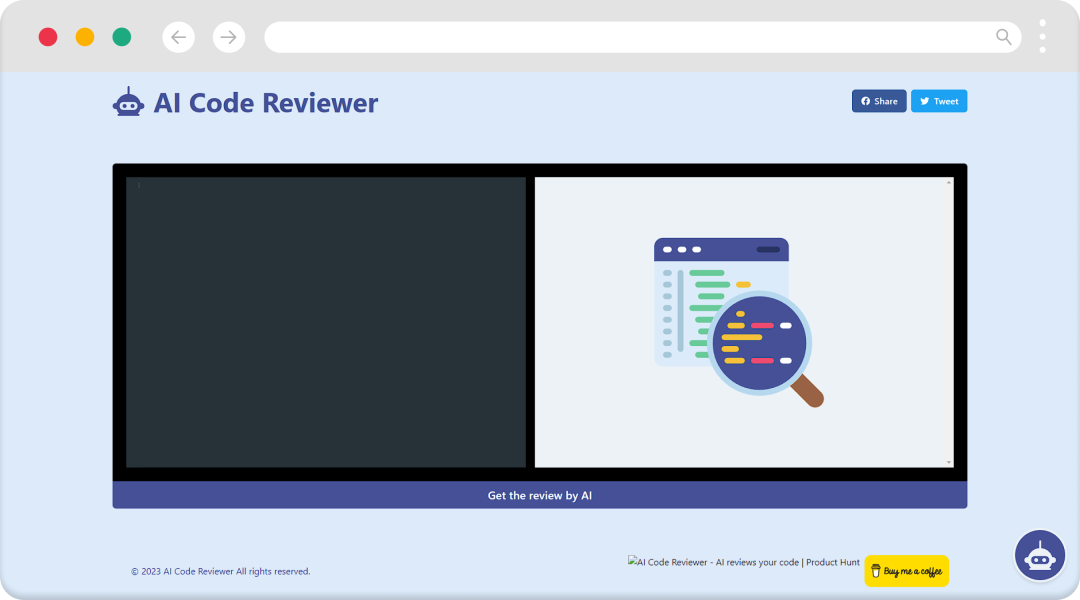Open the browser three-dot menu
Viewport: 1080px width, 600px height.
tap(1042, 37)
